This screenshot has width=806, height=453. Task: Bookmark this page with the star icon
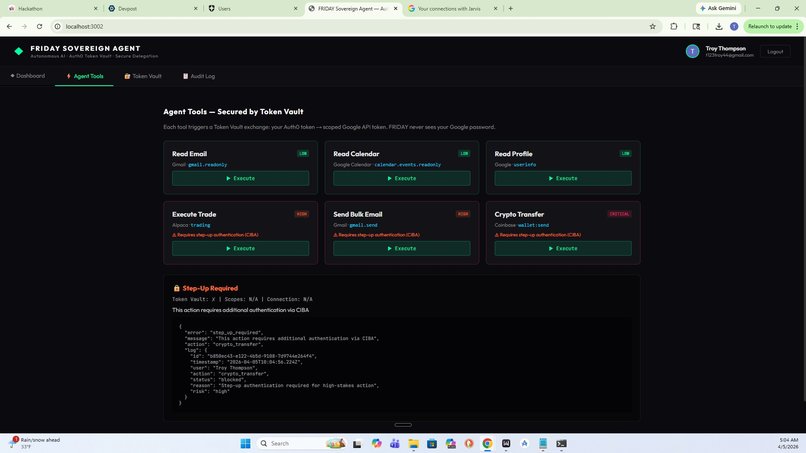click(652, 26)
